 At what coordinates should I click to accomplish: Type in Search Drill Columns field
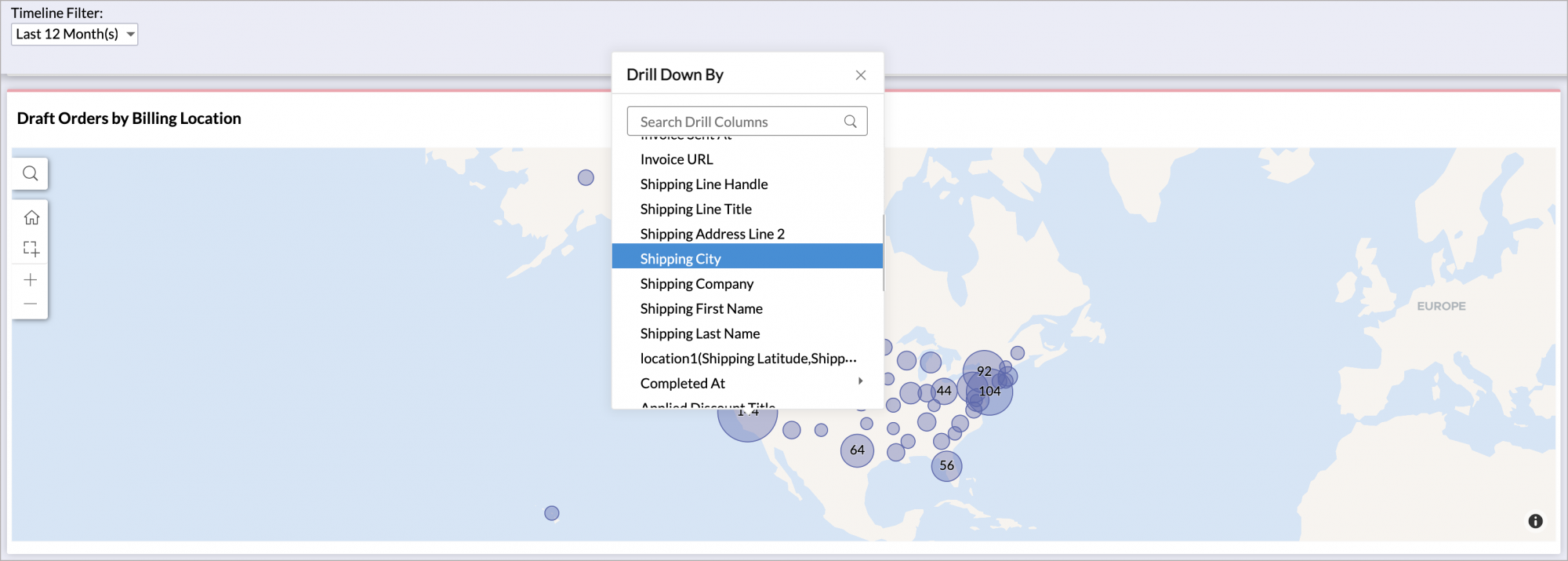(x=737, y=122)
